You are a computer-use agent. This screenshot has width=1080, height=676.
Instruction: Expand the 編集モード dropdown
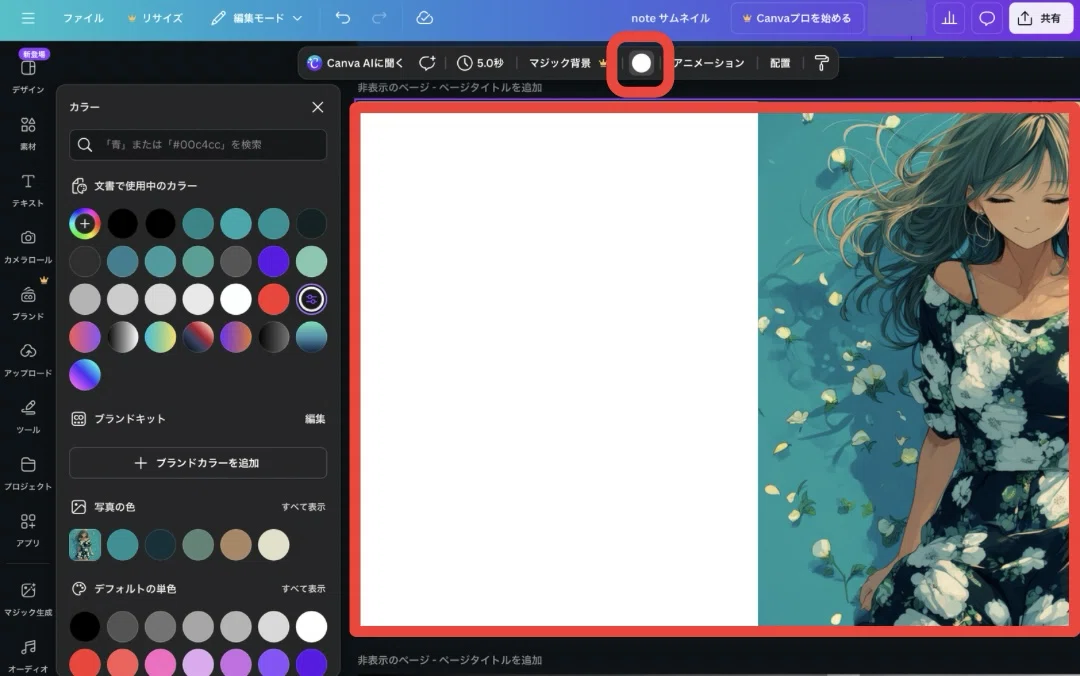click(257, 18)
